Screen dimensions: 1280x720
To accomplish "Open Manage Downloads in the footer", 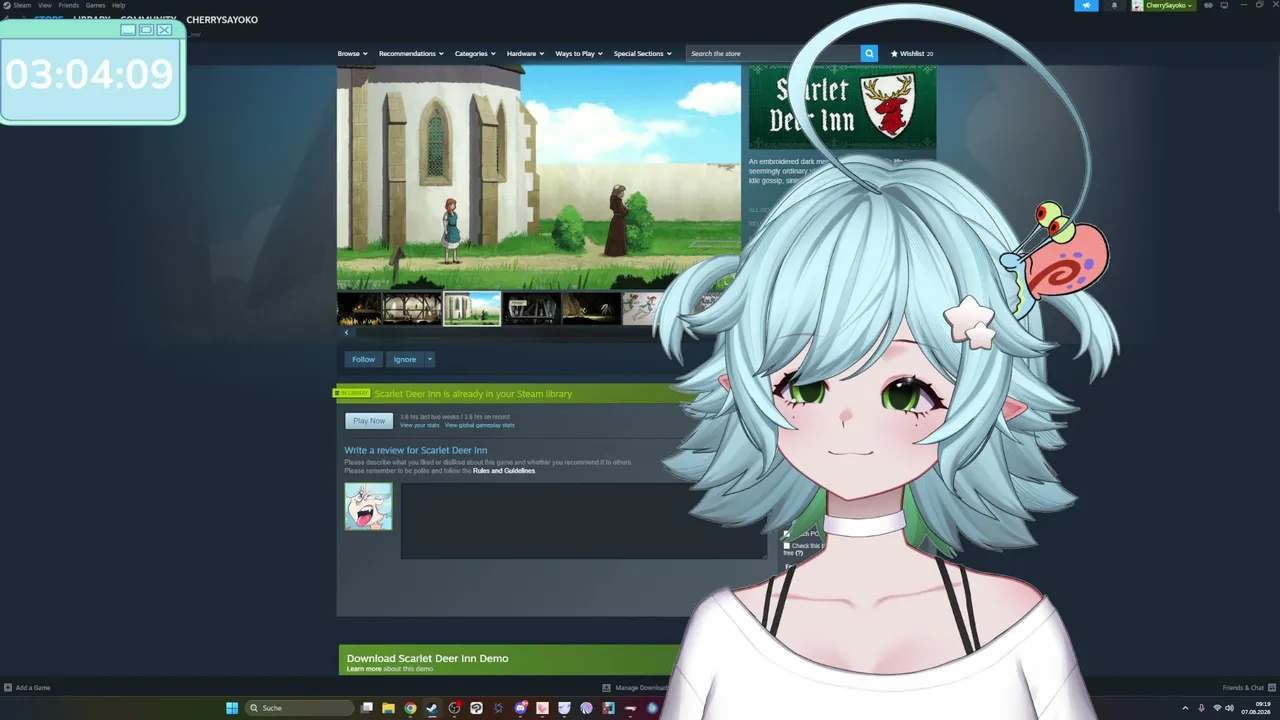I will (x=635, y=688).
